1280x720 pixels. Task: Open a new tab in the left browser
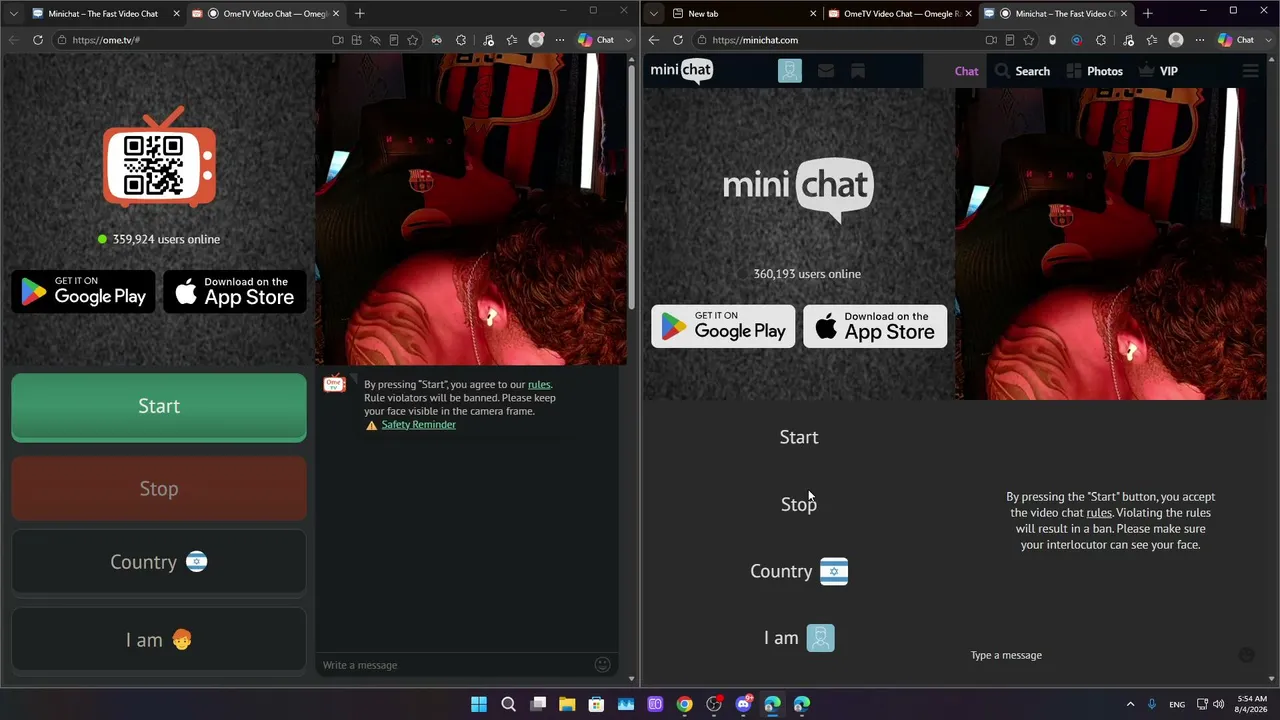pos(360,14)
